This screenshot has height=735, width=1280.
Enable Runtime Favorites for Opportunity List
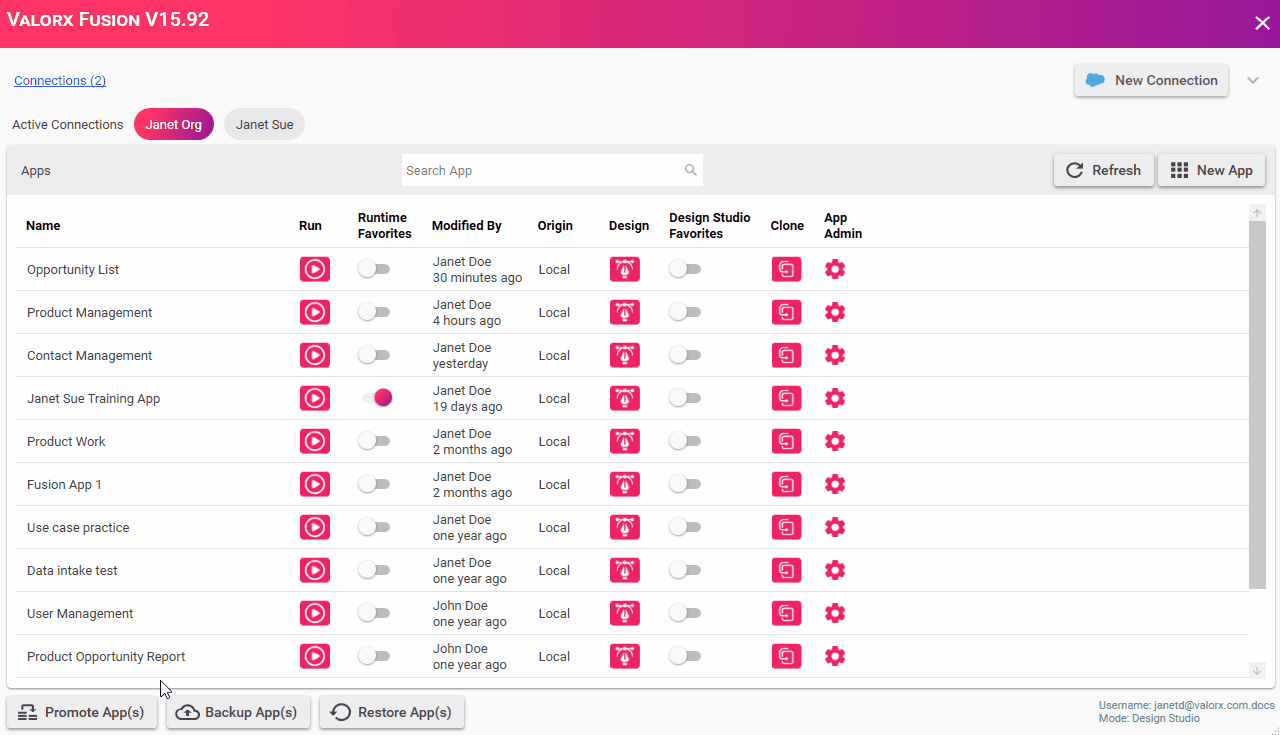click(374, 269)
